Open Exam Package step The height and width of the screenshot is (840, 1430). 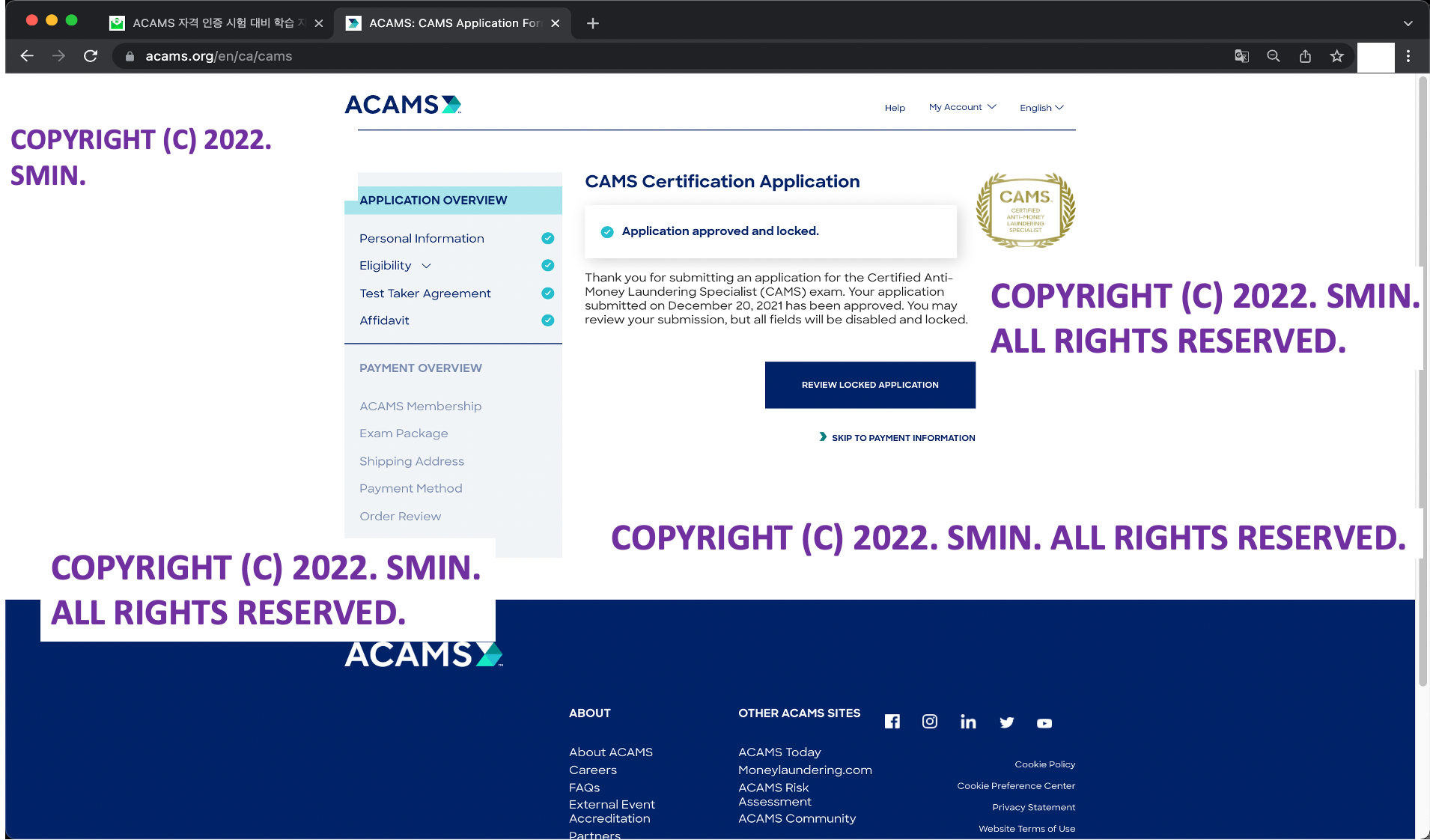(x=404, y=433)
